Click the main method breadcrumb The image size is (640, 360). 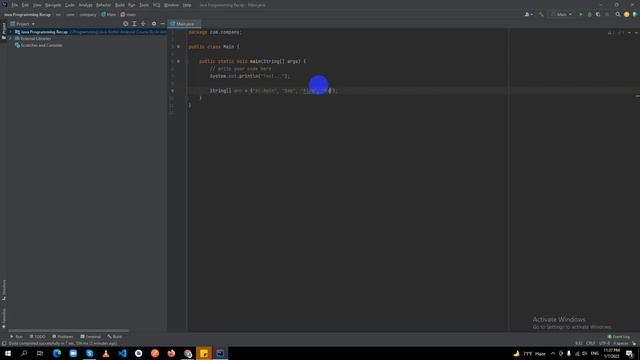click(128, 14)
